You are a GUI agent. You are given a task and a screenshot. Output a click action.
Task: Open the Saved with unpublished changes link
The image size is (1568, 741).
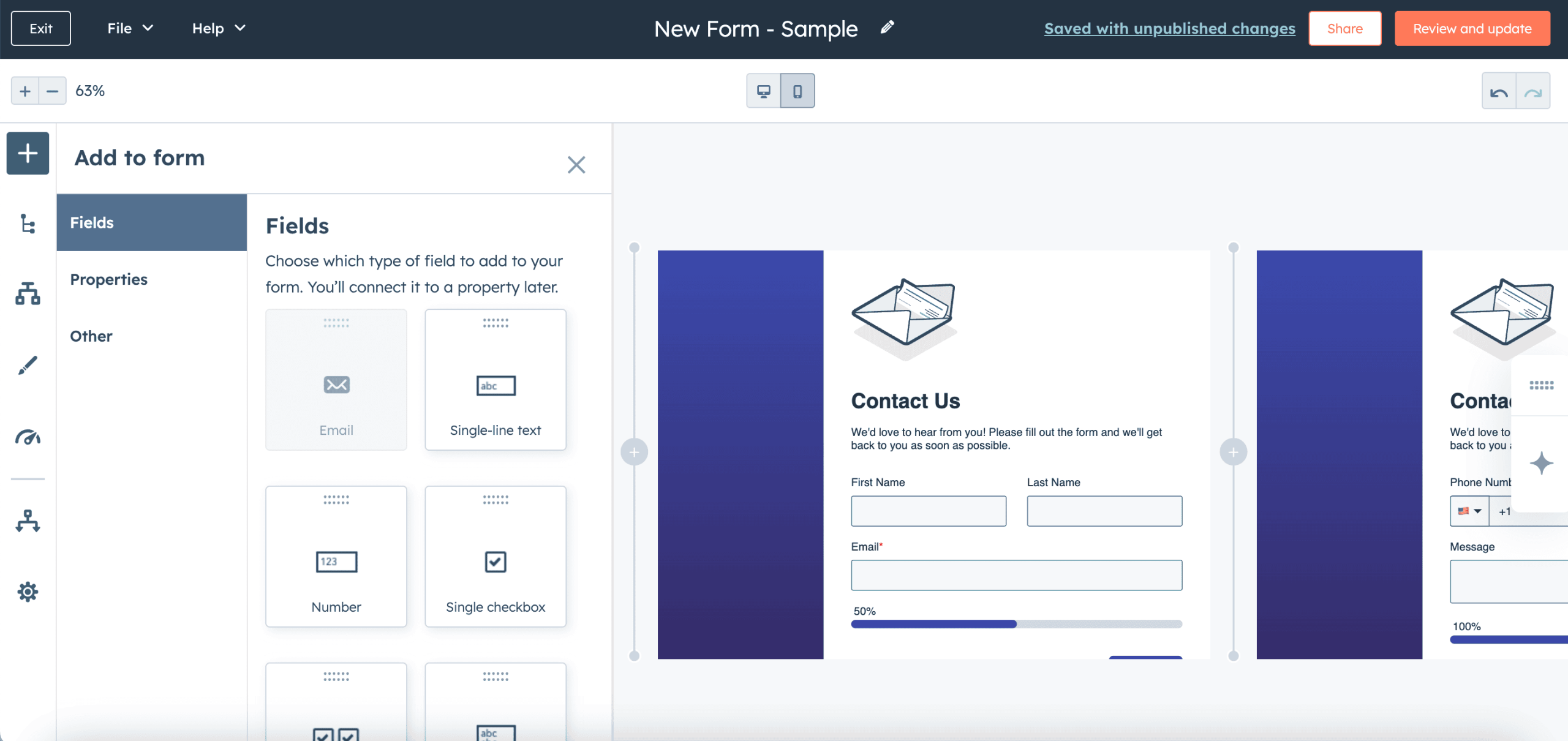pos(1169,28)
